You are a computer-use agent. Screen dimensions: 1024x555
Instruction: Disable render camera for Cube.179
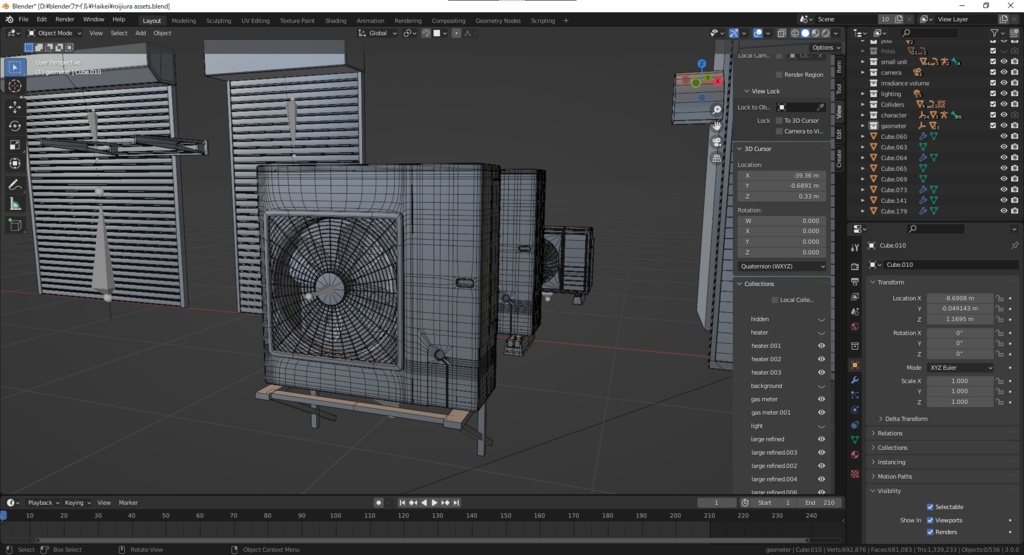[x=1014, y=211]
